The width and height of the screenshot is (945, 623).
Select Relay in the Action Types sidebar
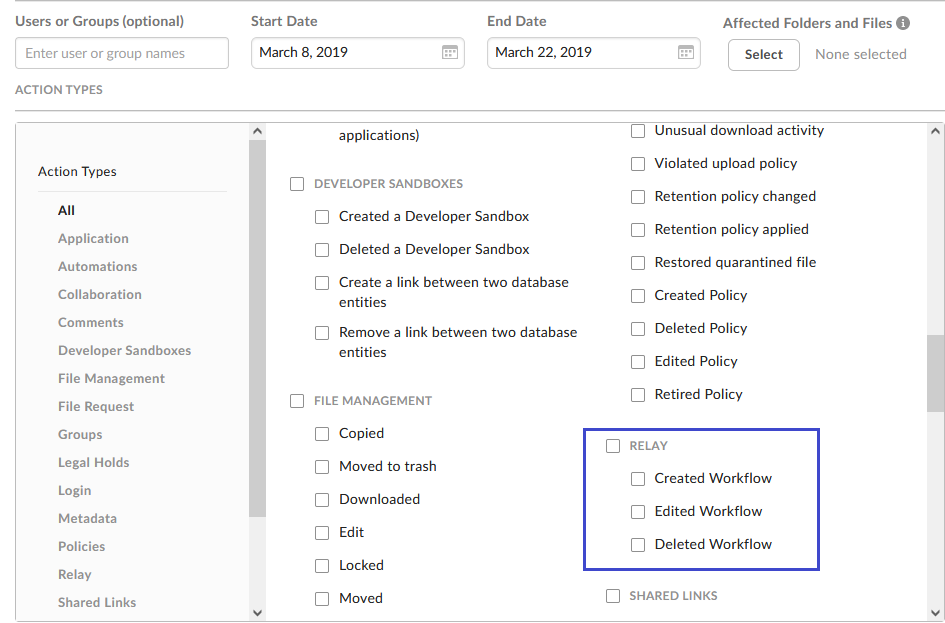pyautogui.click(x=75, y=574)
